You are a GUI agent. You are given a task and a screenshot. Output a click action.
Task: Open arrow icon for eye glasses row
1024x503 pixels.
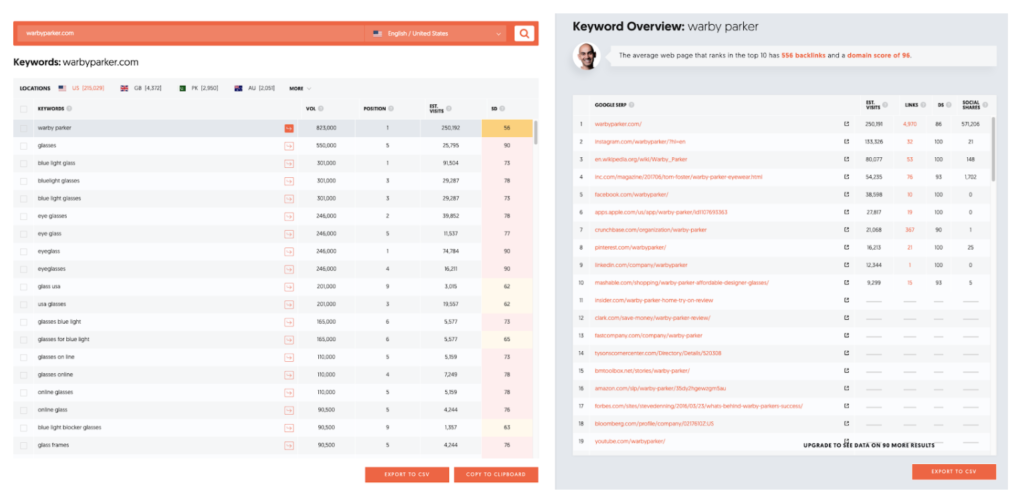(x=289, y=216)
